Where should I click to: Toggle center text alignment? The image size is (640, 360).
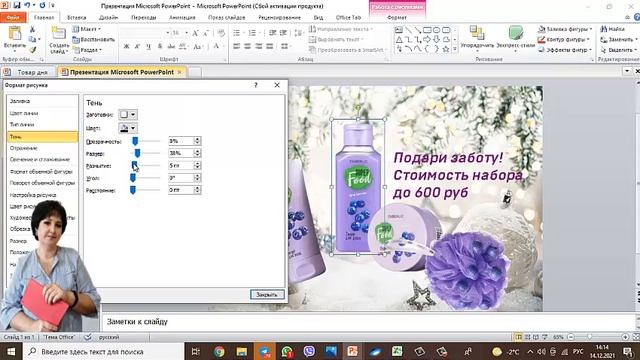(x=247, y=47)
